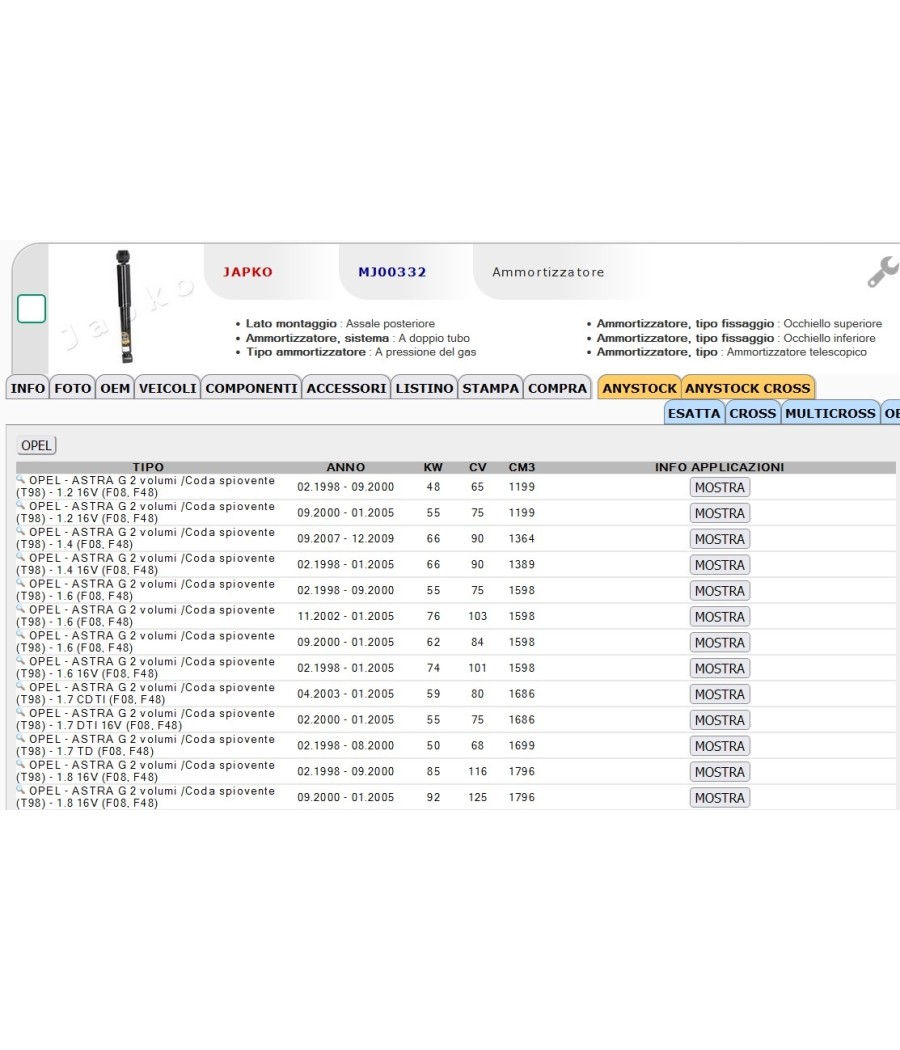Open the INFO tab
Image resolution: width=900 pixels, height=1050 pixels.
point(27,388)
